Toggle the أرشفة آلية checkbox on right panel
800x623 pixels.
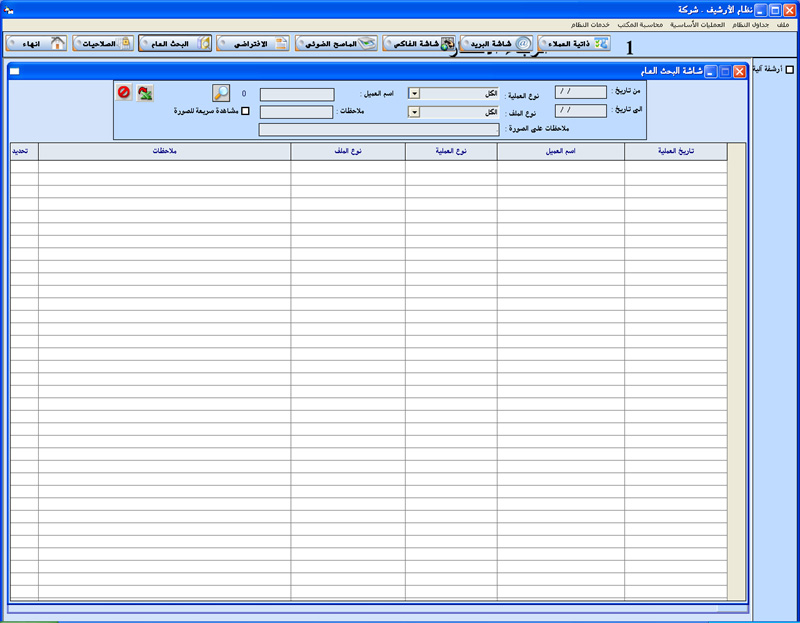tap(790, 70)
